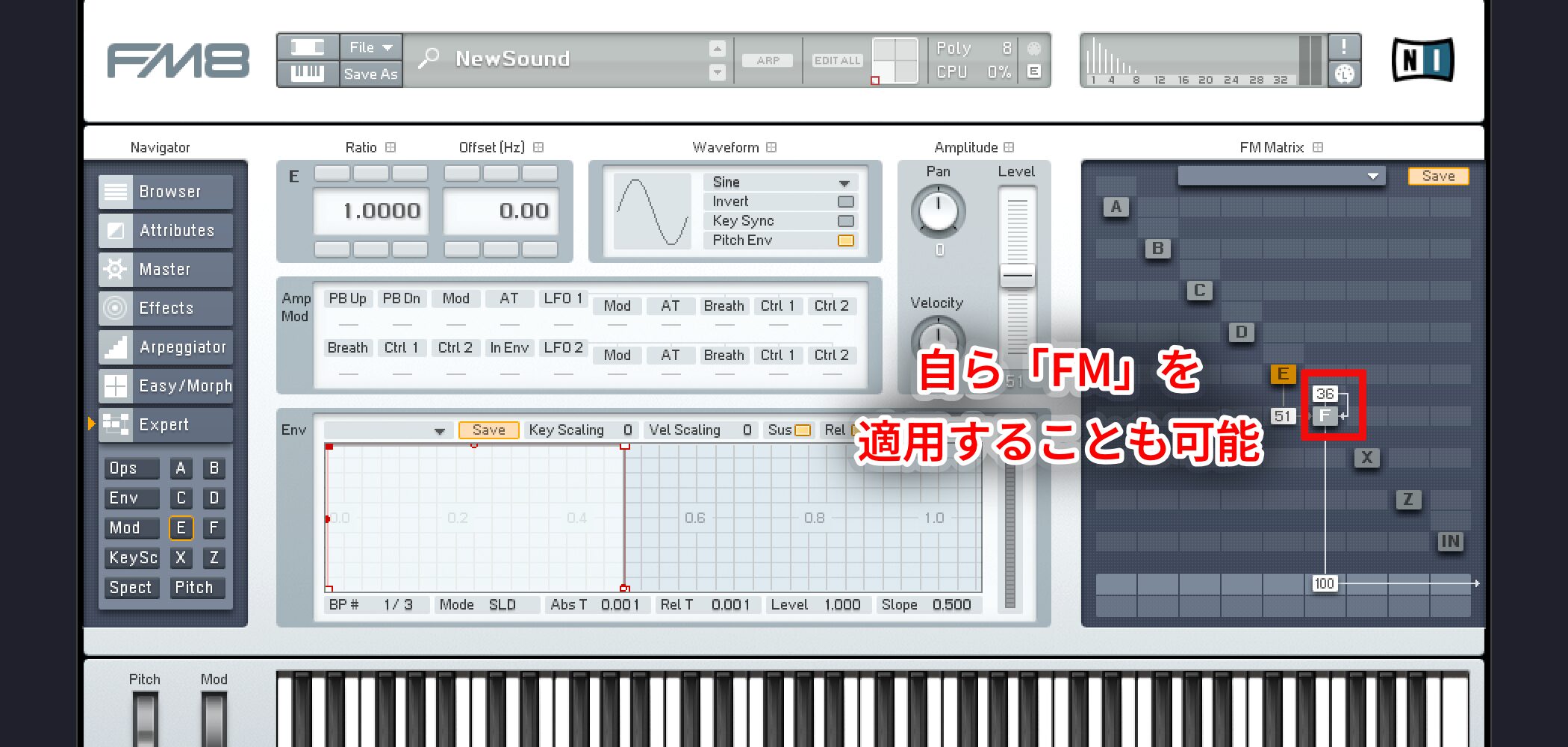Select the Expert page
The height and width of the screenshot is (747, 1568).
tap(166, 424)
